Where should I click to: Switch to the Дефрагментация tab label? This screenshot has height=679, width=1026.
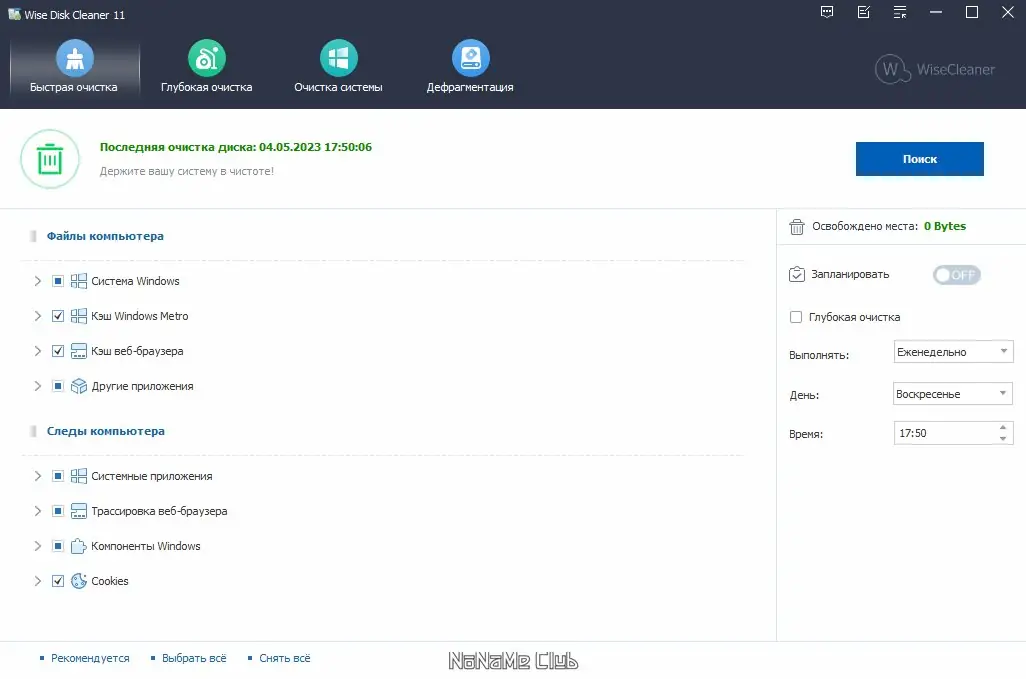(470, 87)
